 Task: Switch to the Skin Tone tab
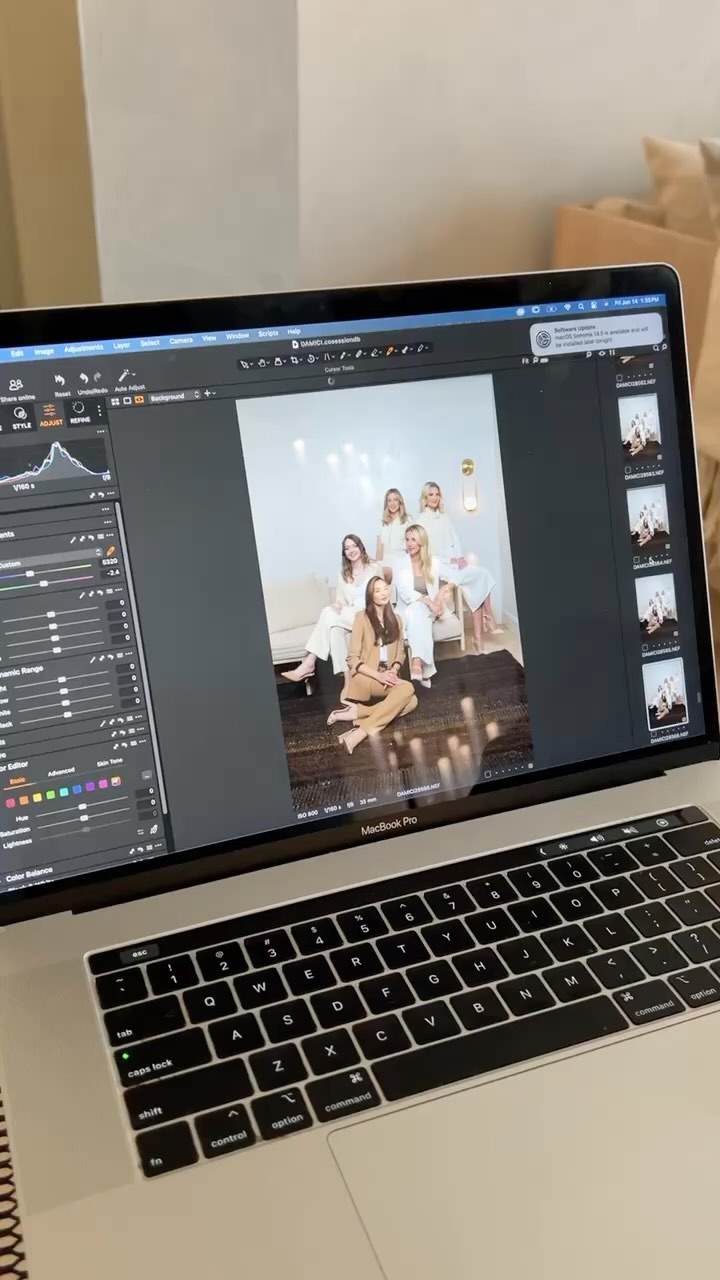(x=110, y=763)
